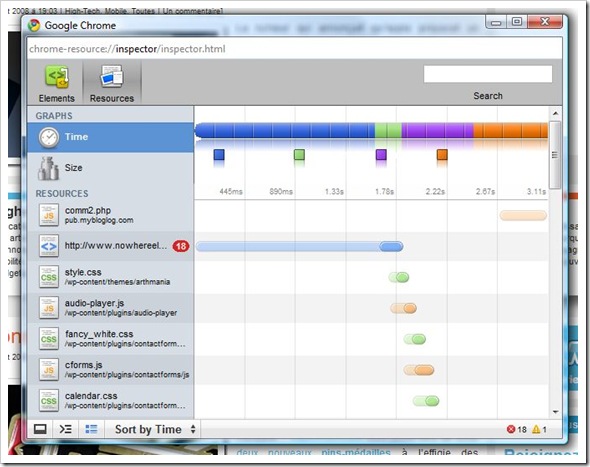Select the Time graph clock icon
The width and height of the screenshot is (590, 467).
(x=49, y=137)
